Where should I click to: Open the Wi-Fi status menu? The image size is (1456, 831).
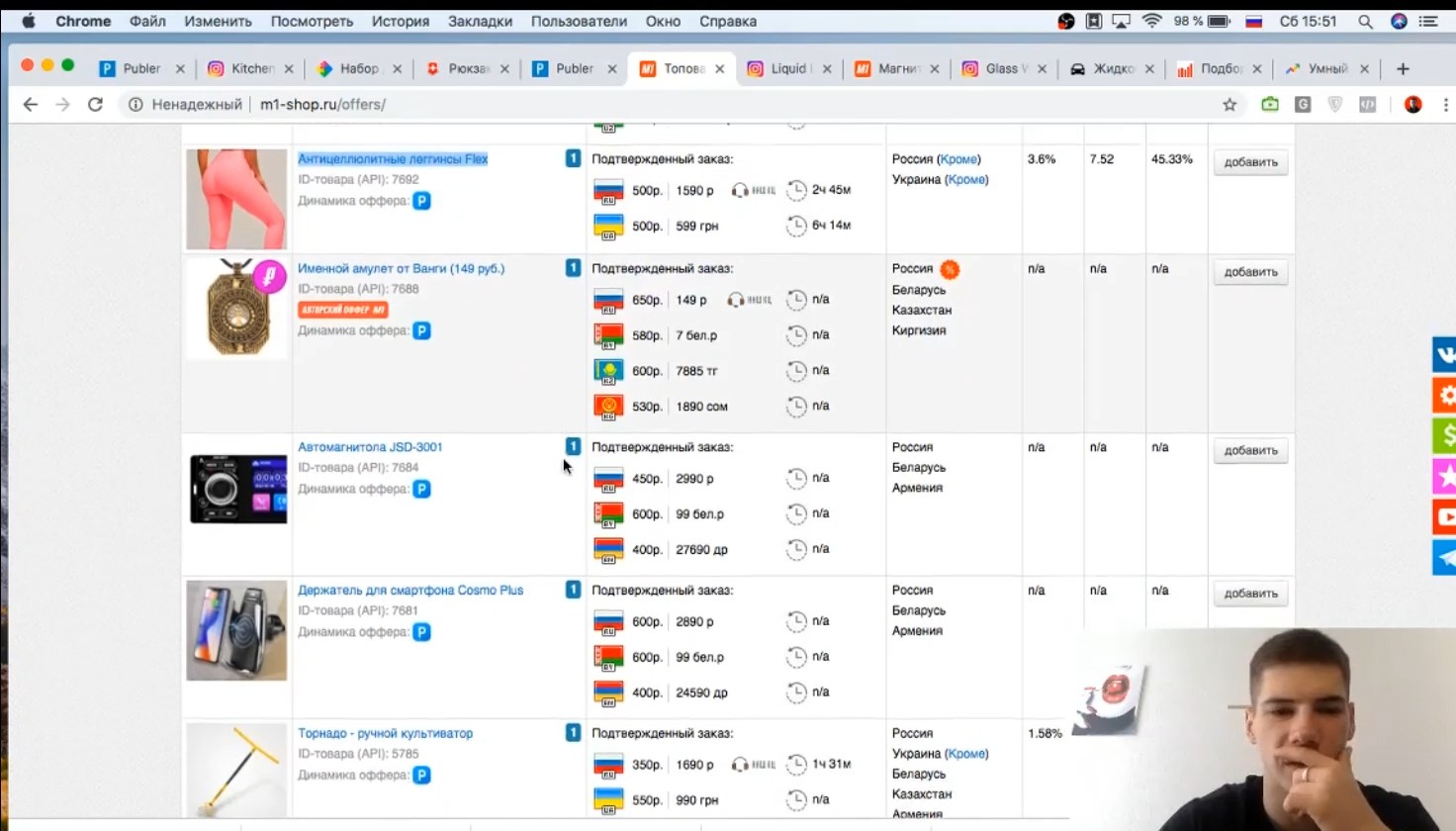[1152, 21]
